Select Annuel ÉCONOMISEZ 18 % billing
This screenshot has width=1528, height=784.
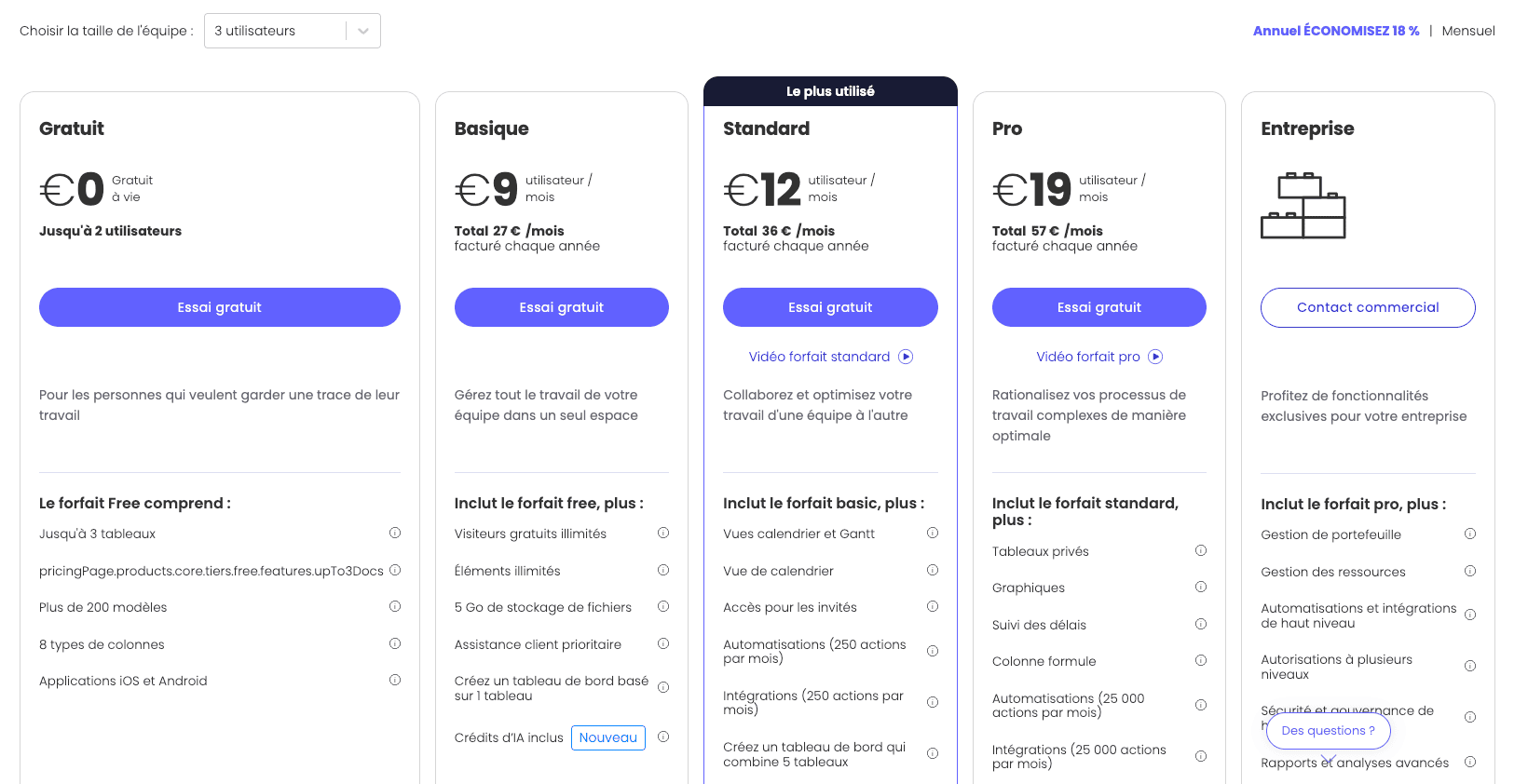point(1336,30)
